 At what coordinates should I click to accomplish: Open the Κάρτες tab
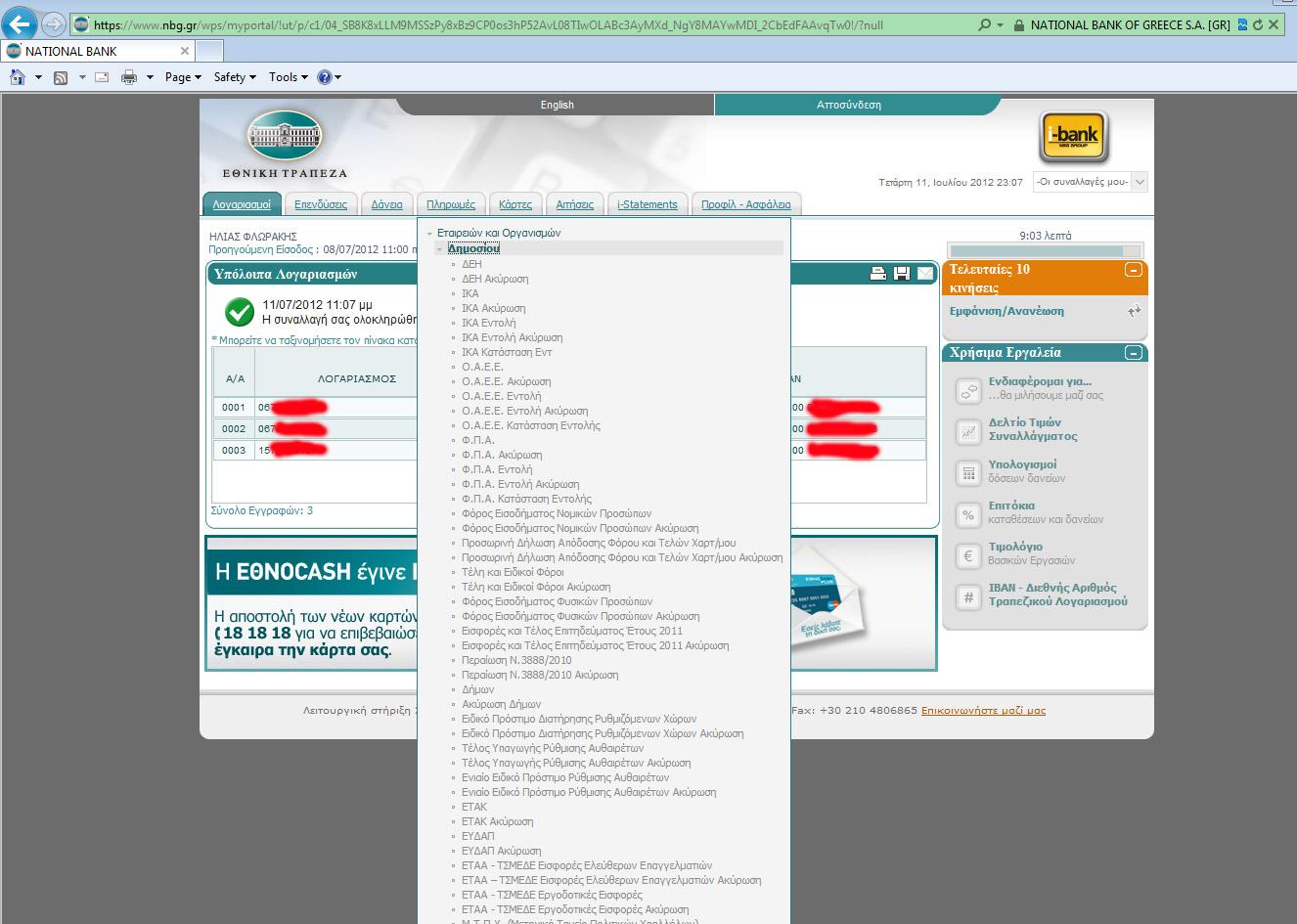pyautogui.click(x=515, y=204)
